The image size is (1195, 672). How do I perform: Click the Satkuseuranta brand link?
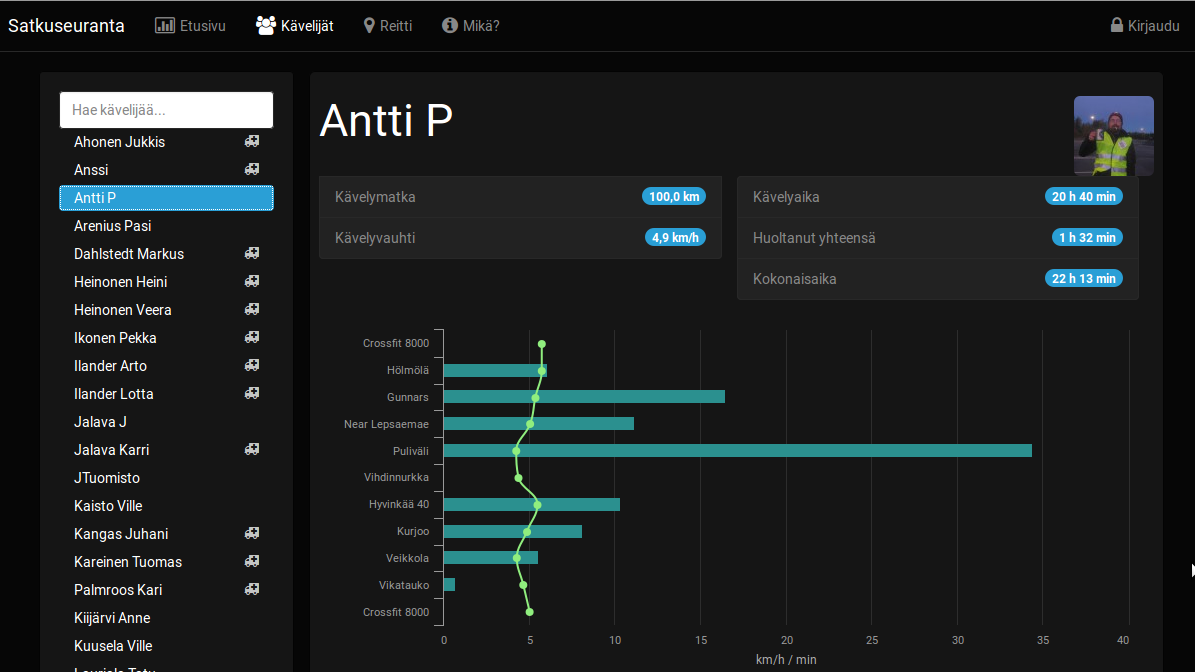pyautogui.click(x=66, y=25)
